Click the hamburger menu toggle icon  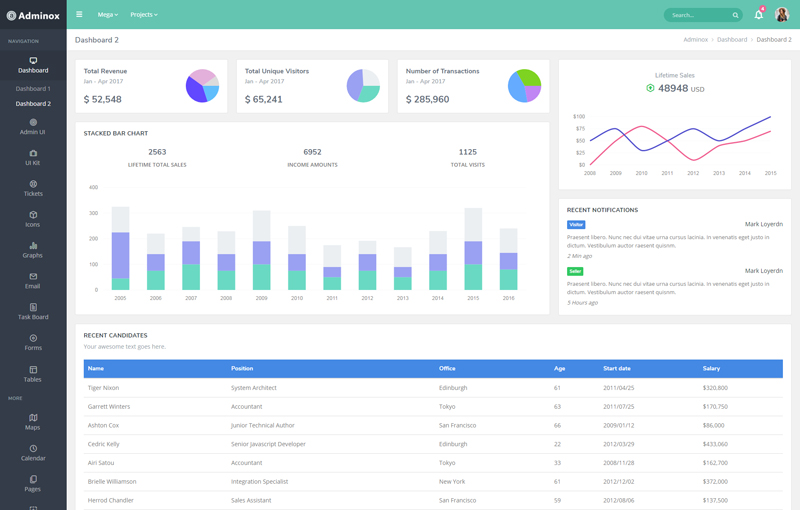(x=79, y=15)
